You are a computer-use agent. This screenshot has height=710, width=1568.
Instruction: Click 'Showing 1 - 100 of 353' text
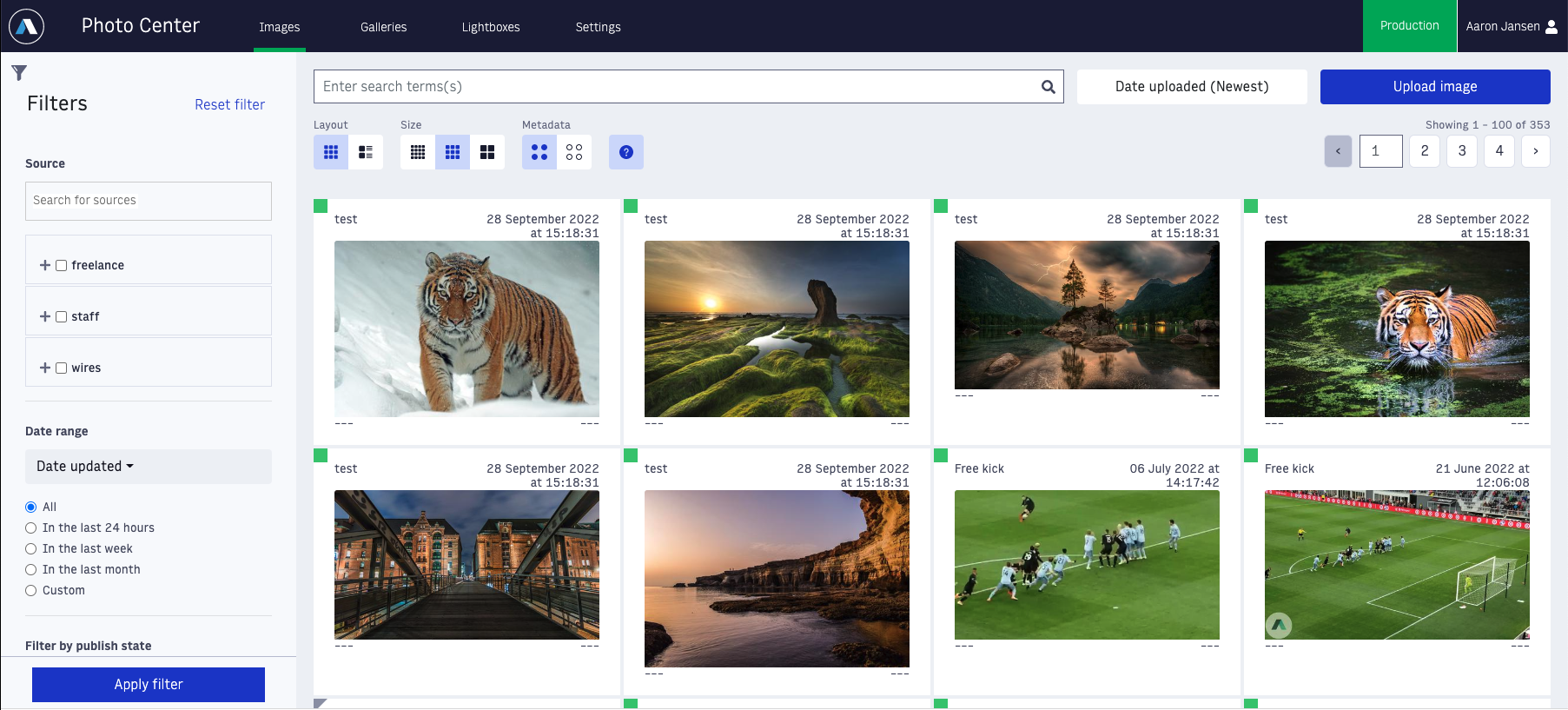click(1487, 125)
